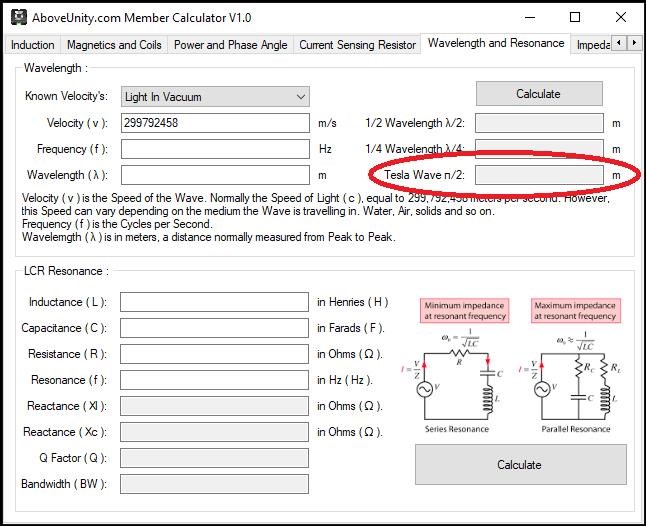This screenshot has height=526, width=646.
Task: Click the 'Wavelength :' group title
Action: pos(56,68)
